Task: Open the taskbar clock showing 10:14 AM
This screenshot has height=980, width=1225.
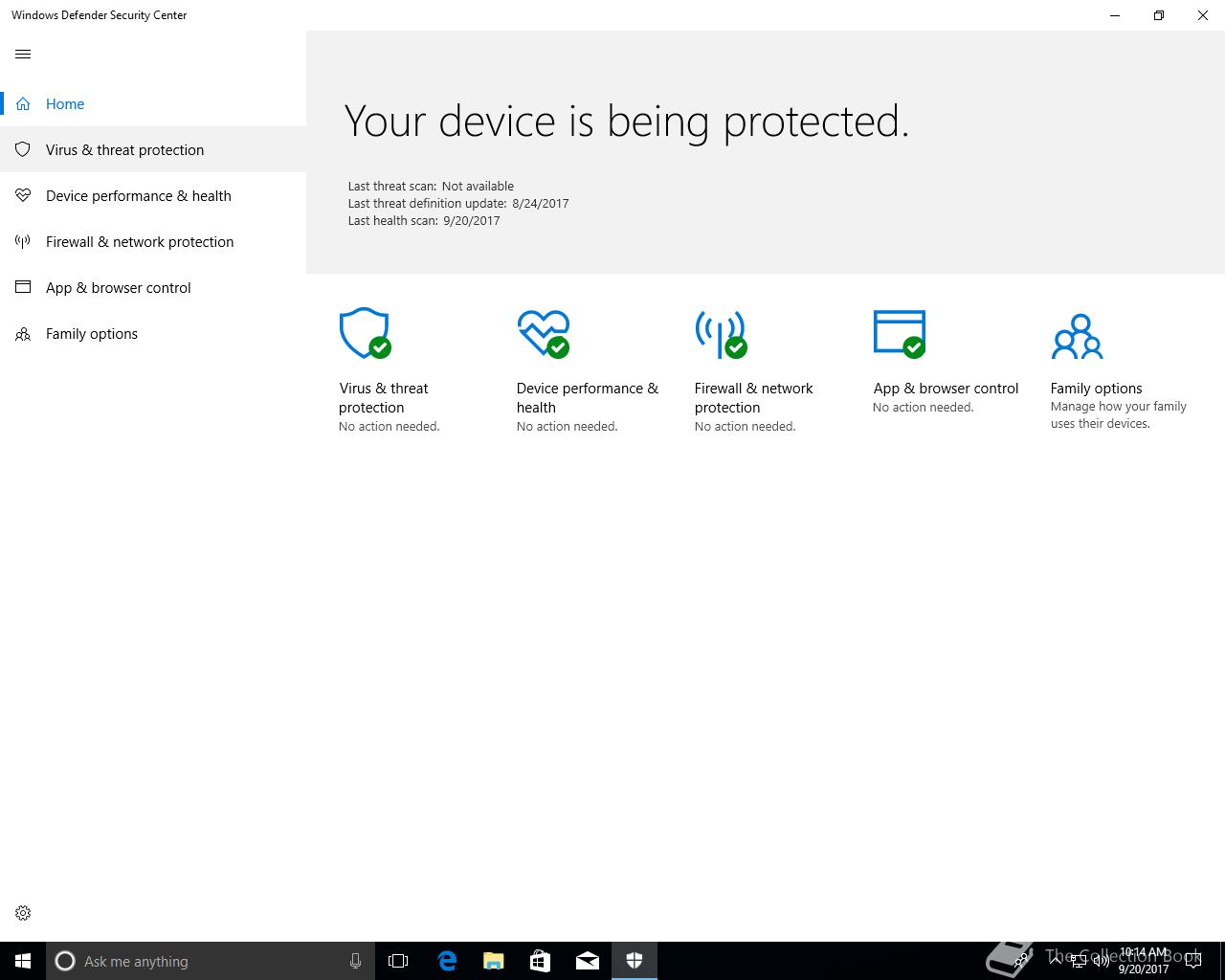Action: coord(1144,961)
